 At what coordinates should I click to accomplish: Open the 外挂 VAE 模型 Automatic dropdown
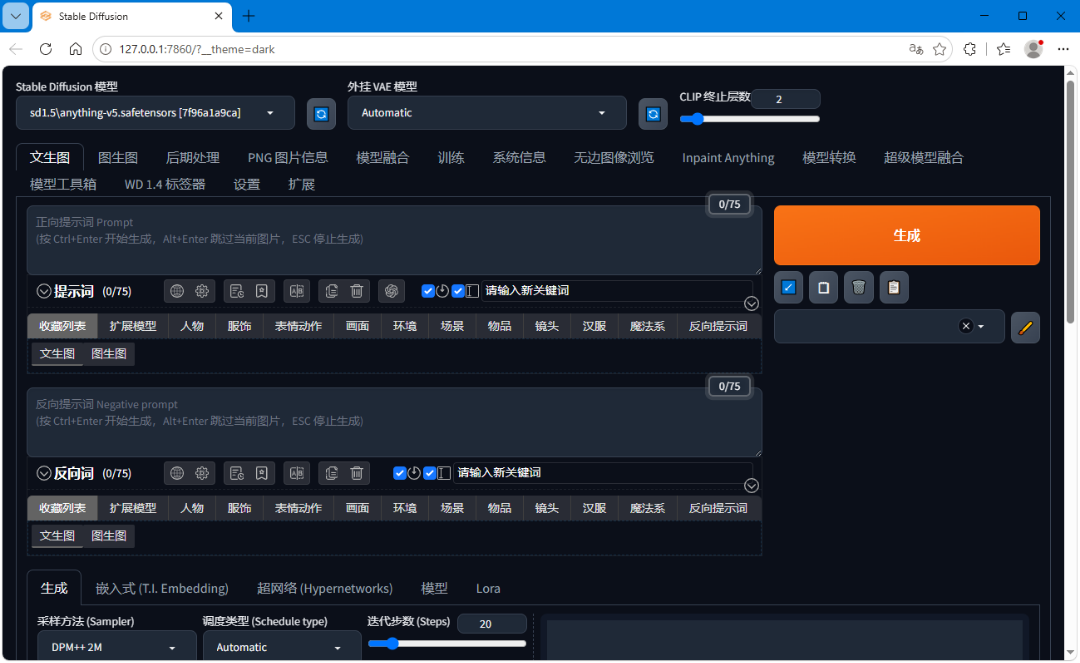[x=487, y=113]
